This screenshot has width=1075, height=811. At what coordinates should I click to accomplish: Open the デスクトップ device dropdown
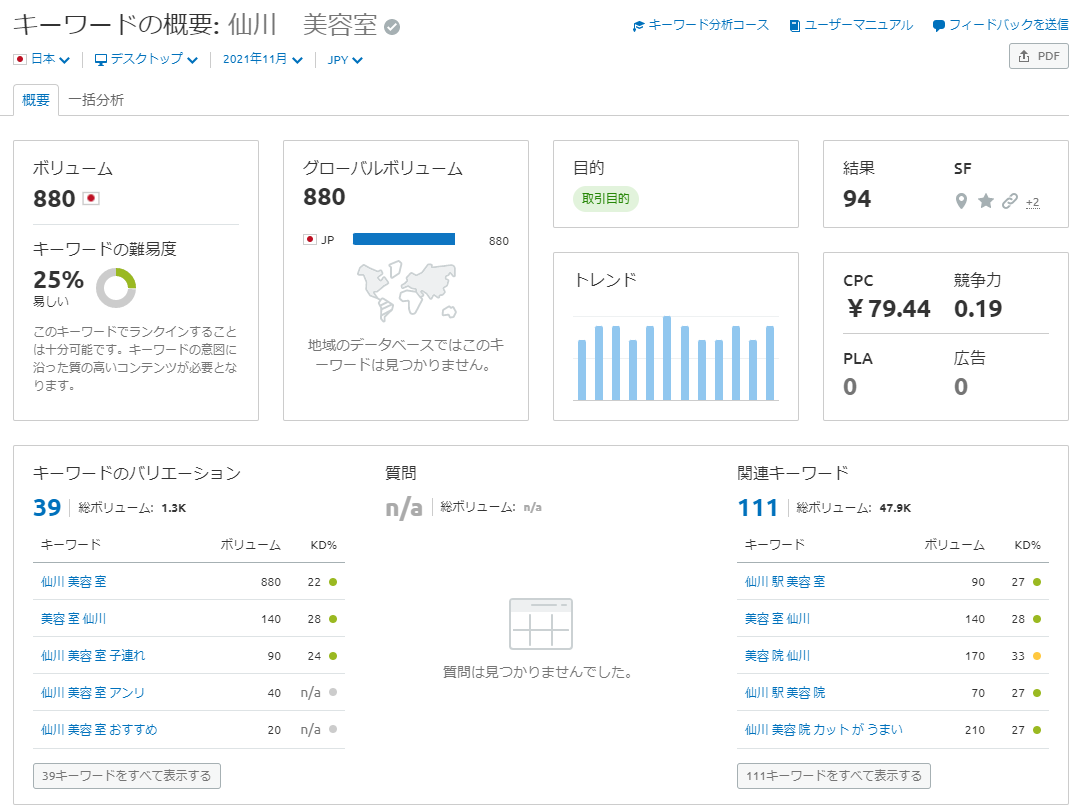146,60
